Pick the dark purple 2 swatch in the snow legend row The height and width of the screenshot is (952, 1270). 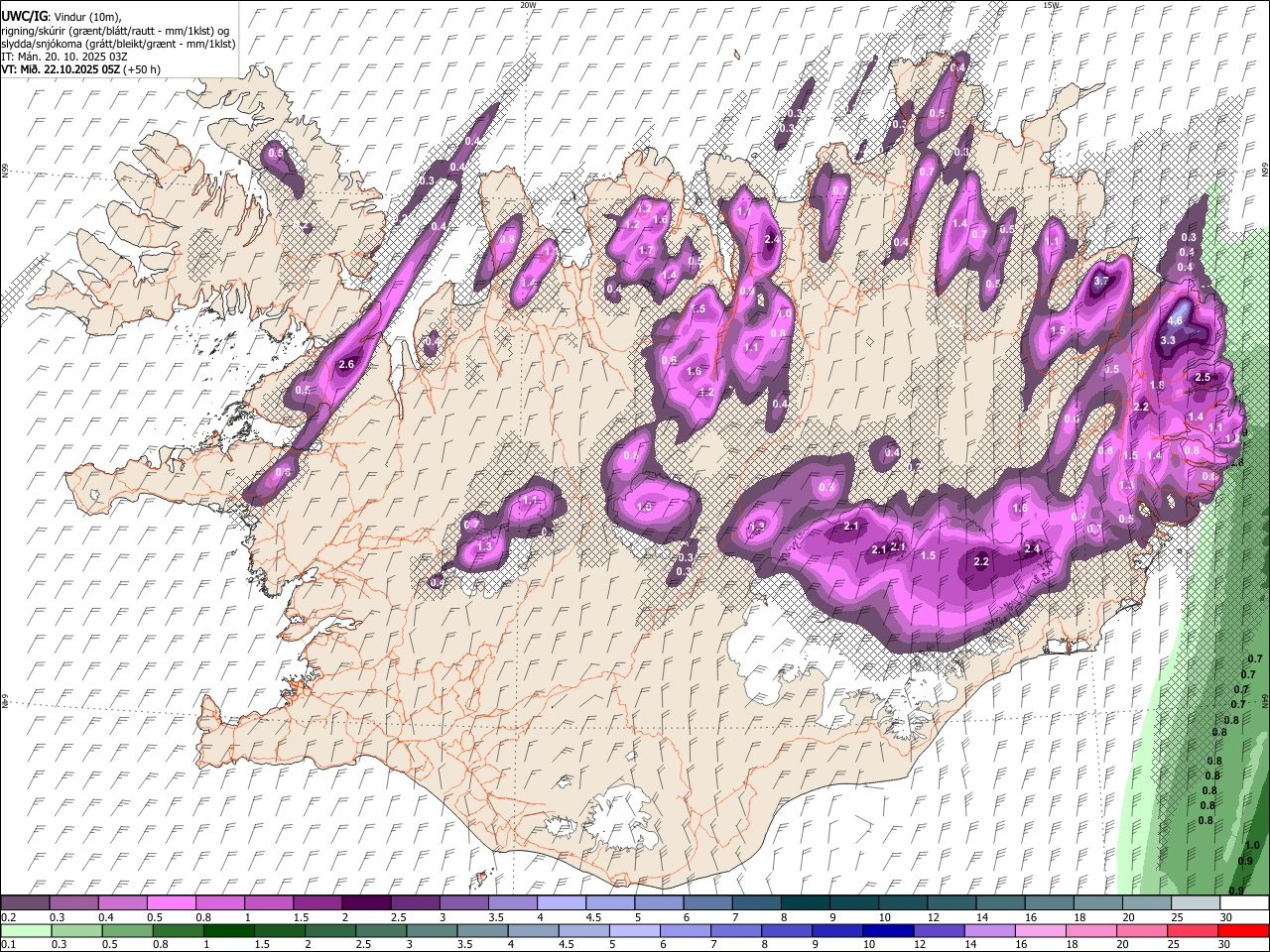365,903
